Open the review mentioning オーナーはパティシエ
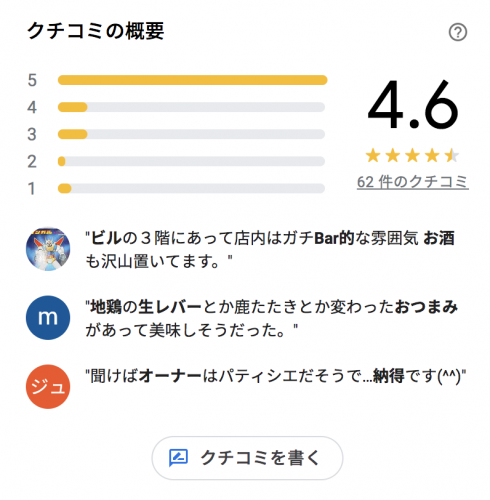The image size is (490, 500). click(x=276, y=376)
